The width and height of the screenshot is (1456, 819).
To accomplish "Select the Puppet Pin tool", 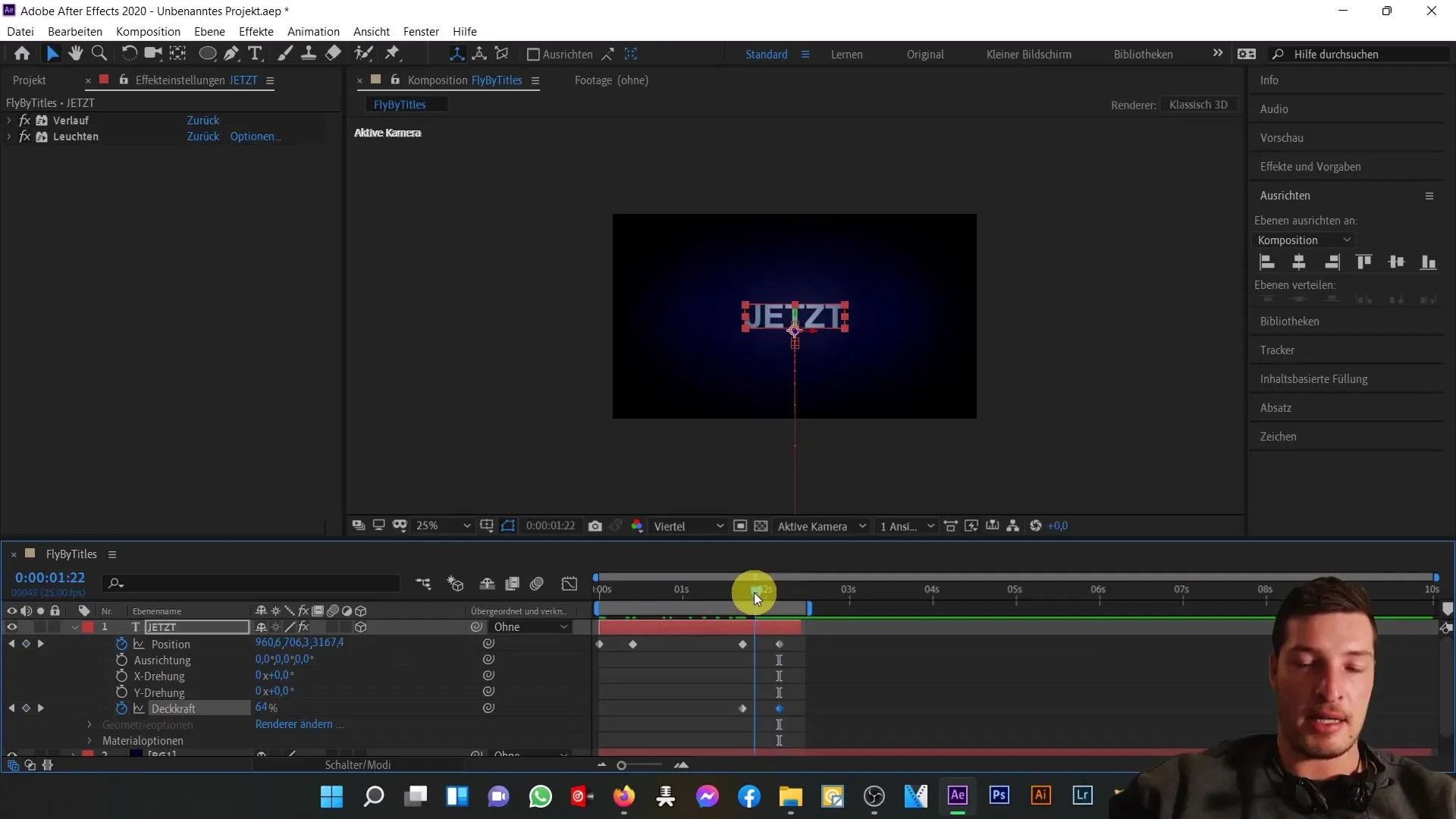I will pyautogui.click(x=392, y=53).
